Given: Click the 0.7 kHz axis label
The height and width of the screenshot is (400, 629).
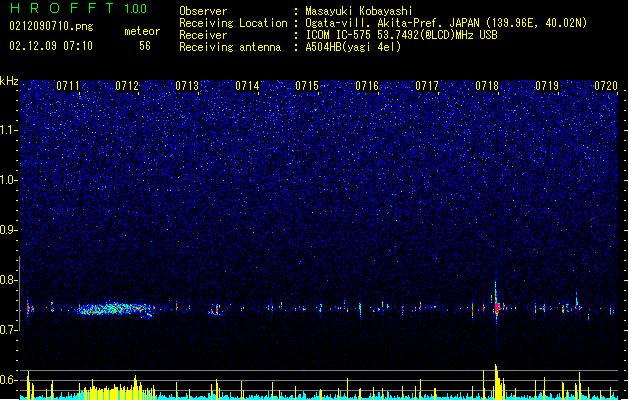Looking at the screenshot, I should [9, 330].
